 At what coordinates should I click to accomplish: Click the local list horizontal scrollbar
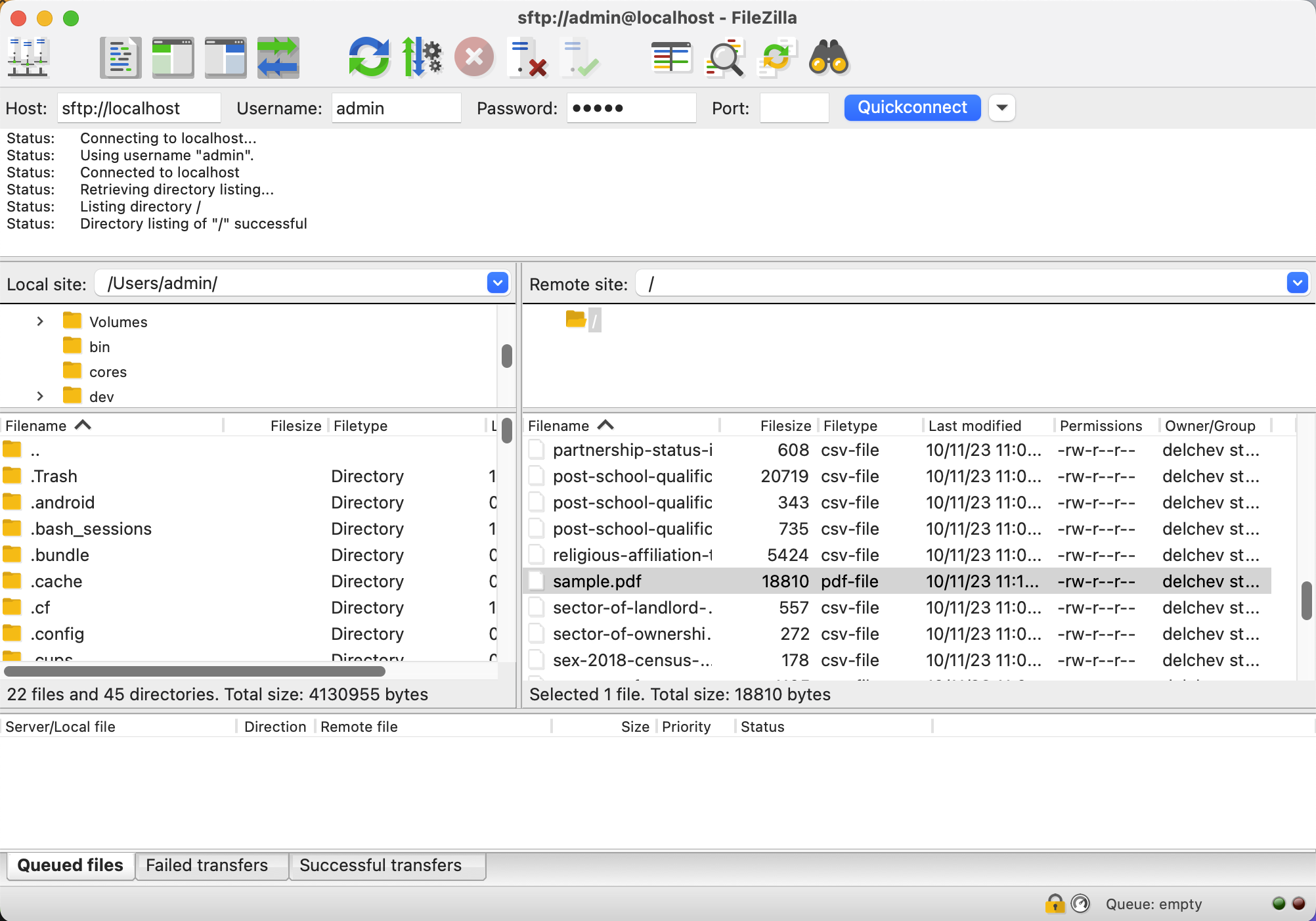click(194, 671)
